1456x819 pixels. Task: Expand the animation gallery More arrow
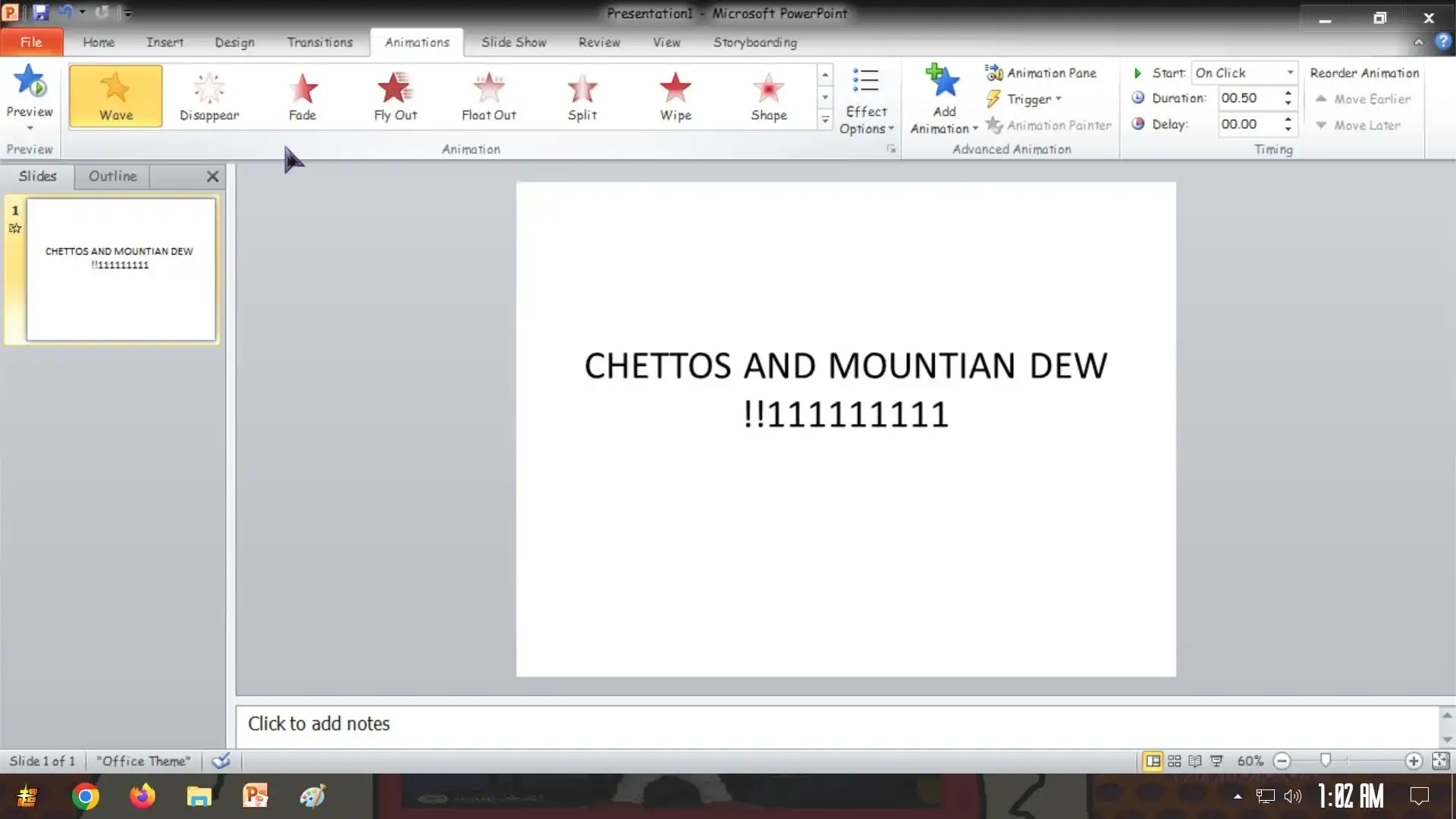tap(824, 120)
